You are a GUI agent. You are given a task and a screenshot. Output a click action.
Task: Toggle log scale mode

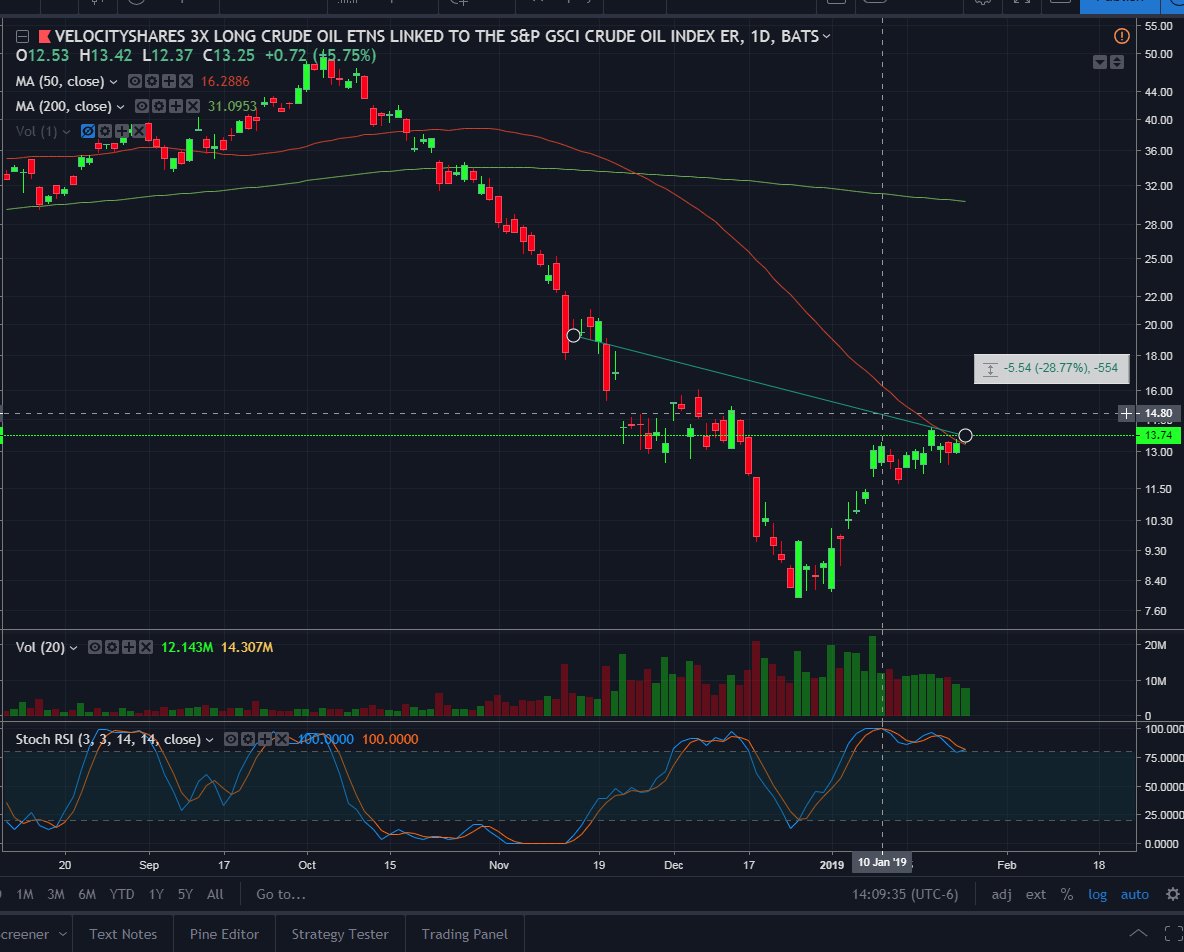tap(1097, 895)
